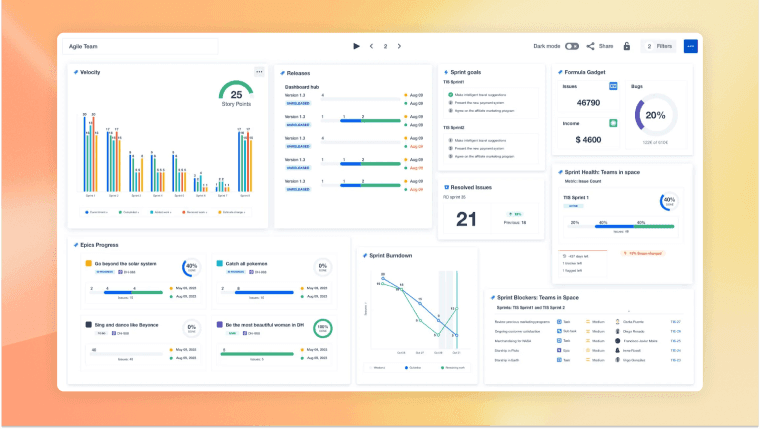Click the 40% ring on solar system epic

click(x=191, y=267)
